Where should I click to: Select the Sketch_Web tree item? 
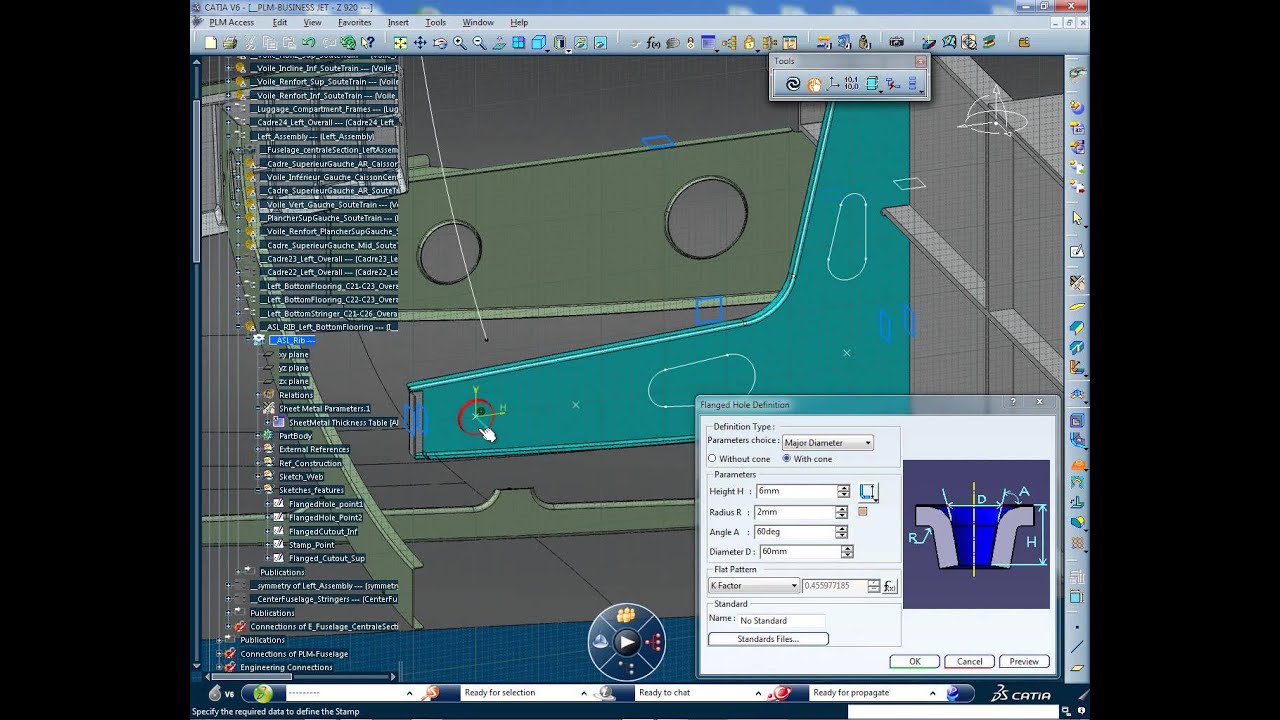tap(301, 477)
